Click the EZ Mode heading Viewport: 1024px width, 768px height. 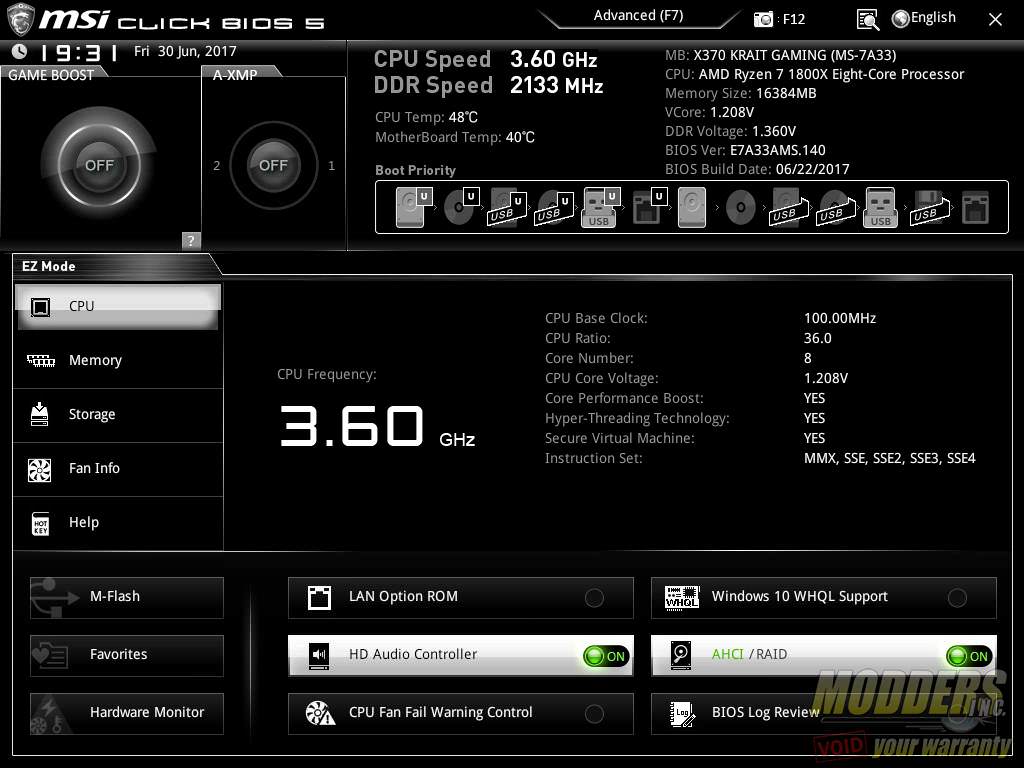48,266
